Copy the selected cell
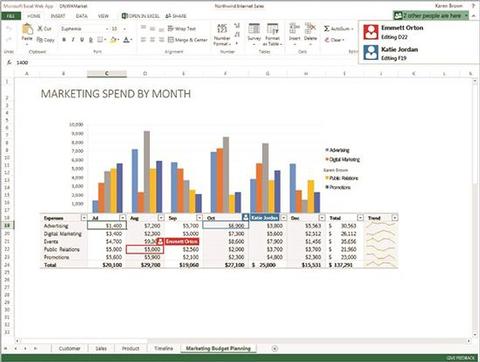Viewport: 480px width, 362px height. [45, 40]
